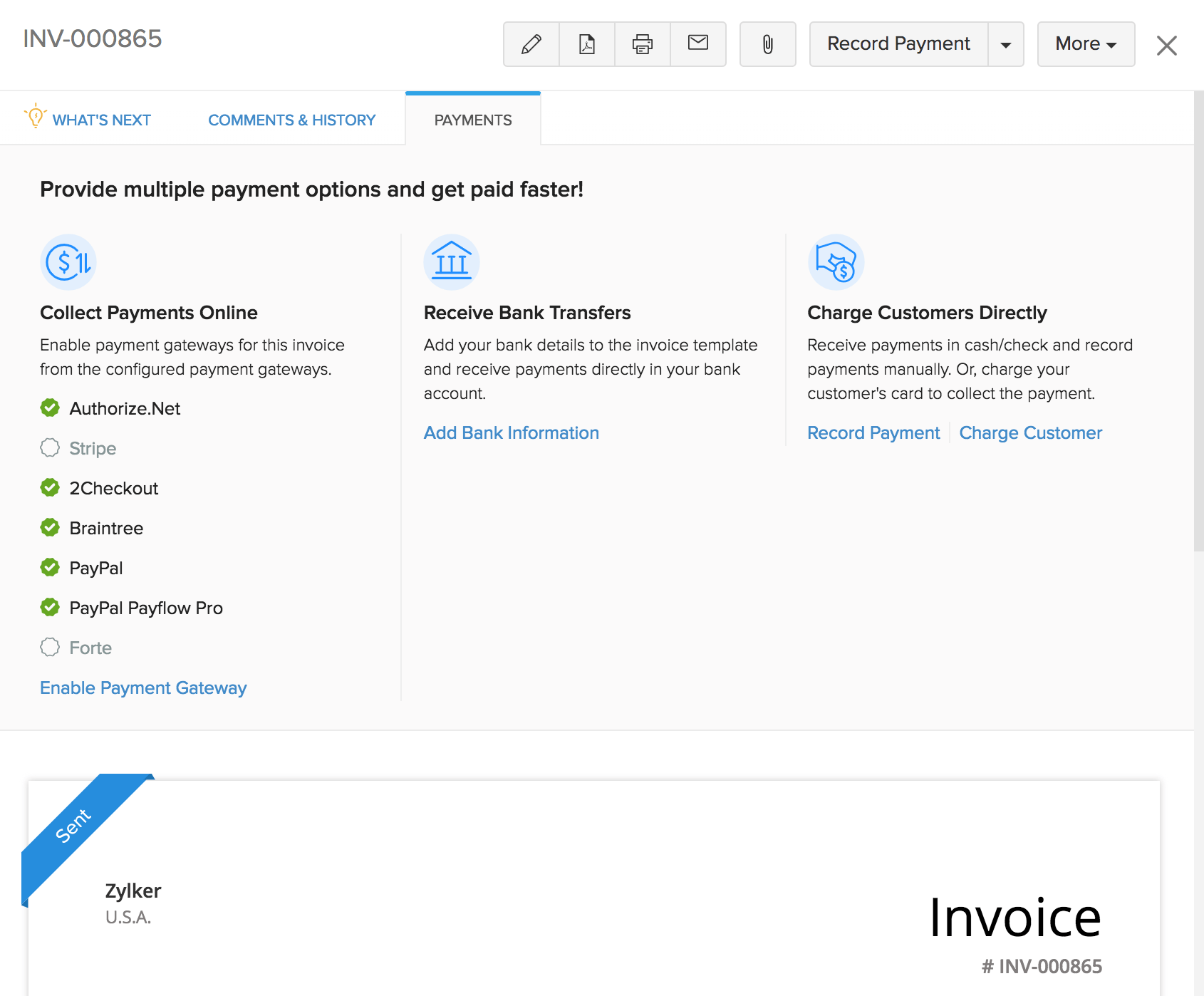Click the Charge Customer link
This screenshot has height=996, width=1204.
pos(1030,433)
